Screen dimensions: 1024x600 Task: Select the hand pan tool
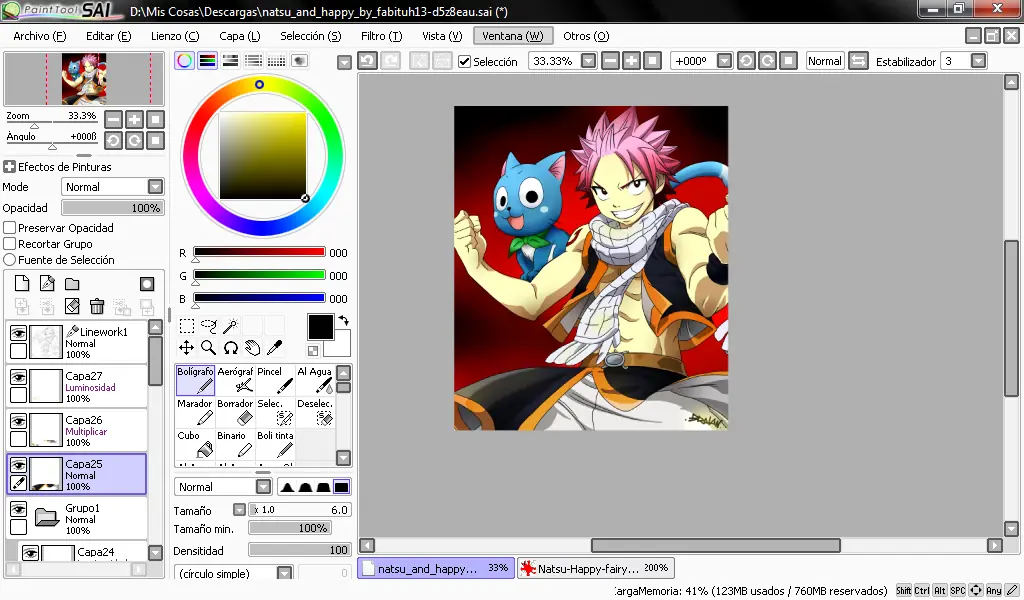coord(253,347)
